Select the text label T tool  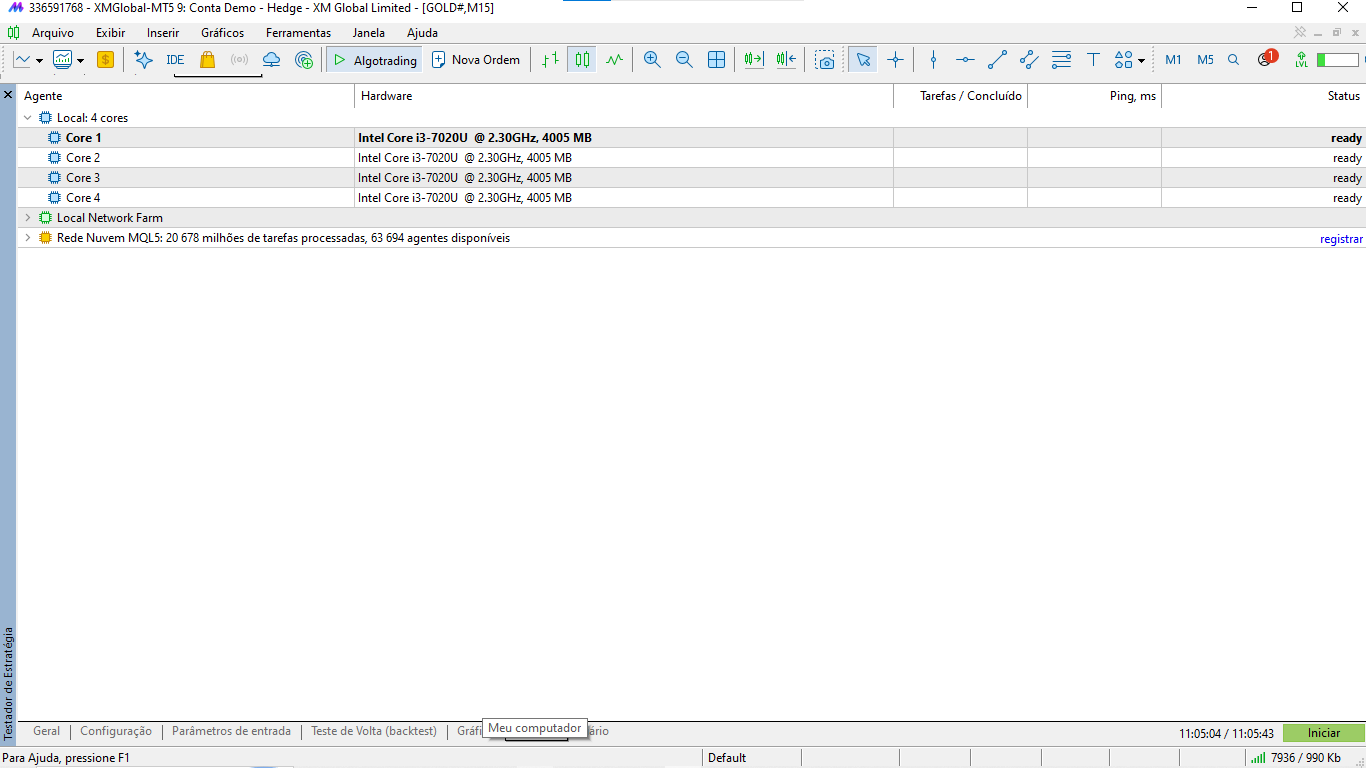[1093, 60]
